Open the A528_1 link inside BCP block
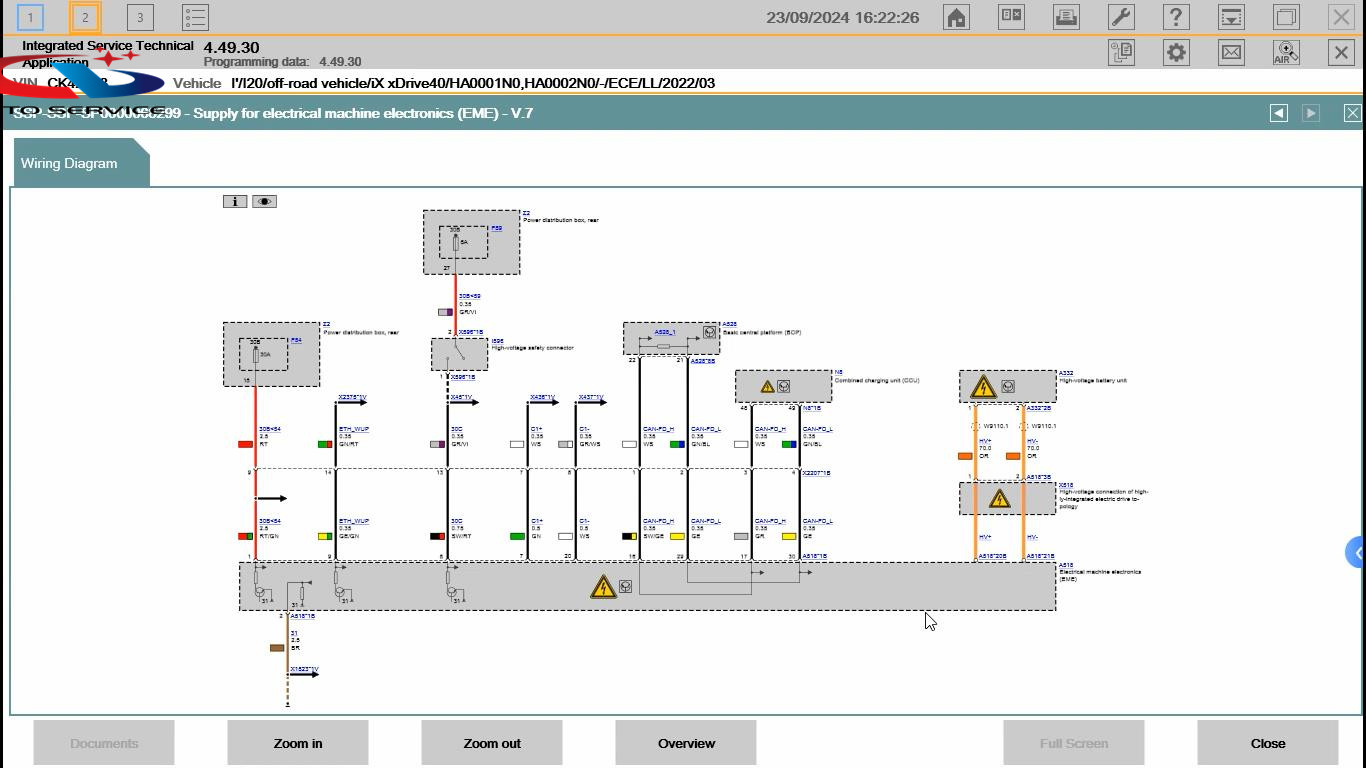Image resolution: width=1366 pixels, height=768 pixels. (665, 332)
